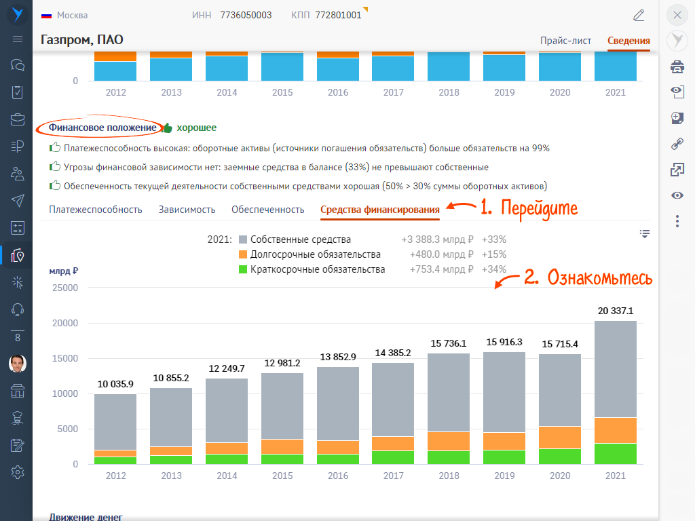Click the Платежеспособность высокая description line
Viewport: 695px width, 521px height.
(306, 148)
